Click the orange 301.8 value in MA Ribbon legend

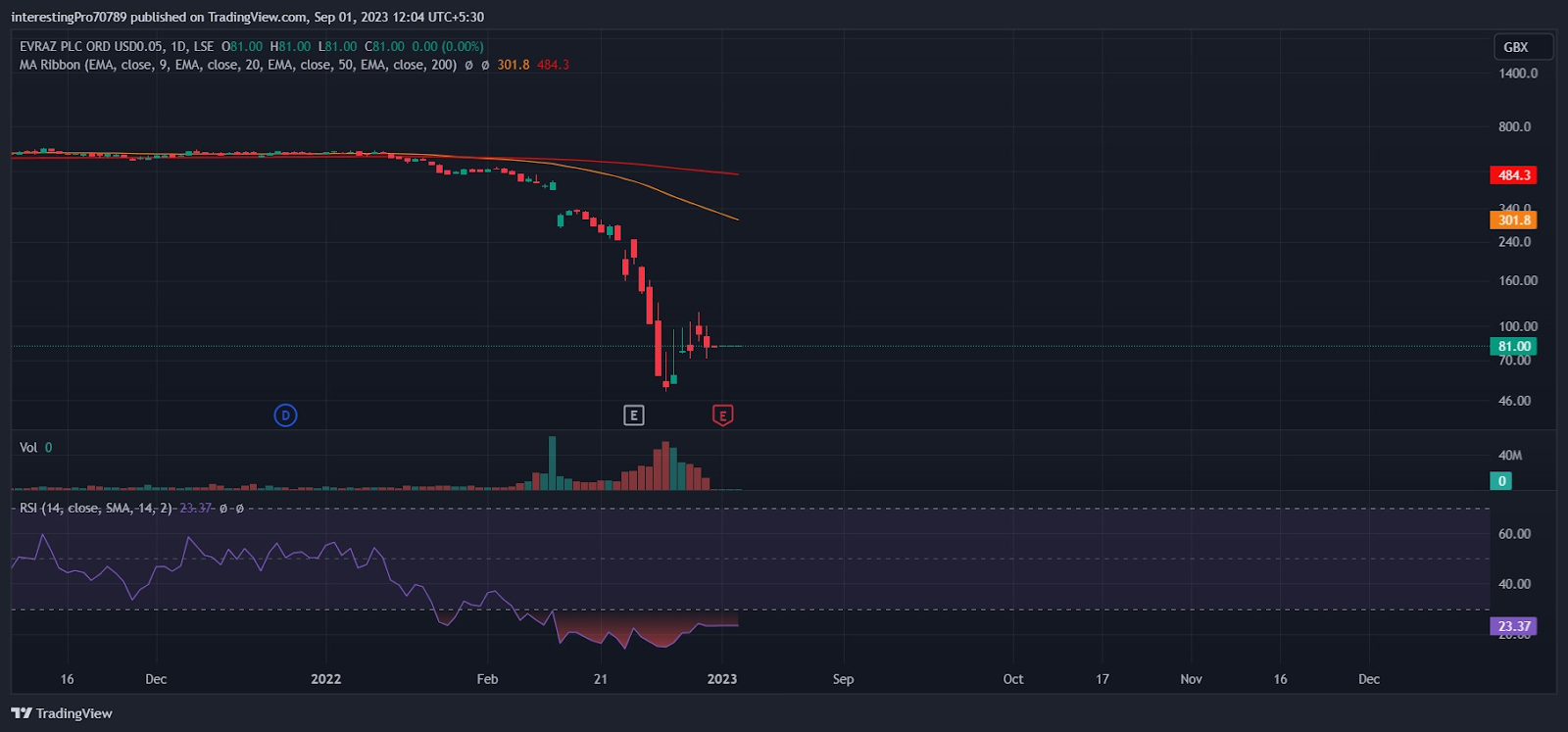tap(514, 65)
